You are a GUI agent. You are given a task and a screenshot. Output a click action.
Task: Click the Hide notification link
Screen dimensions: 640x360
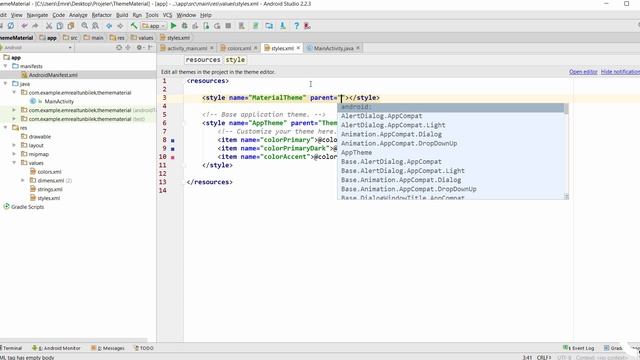(620, 71)
